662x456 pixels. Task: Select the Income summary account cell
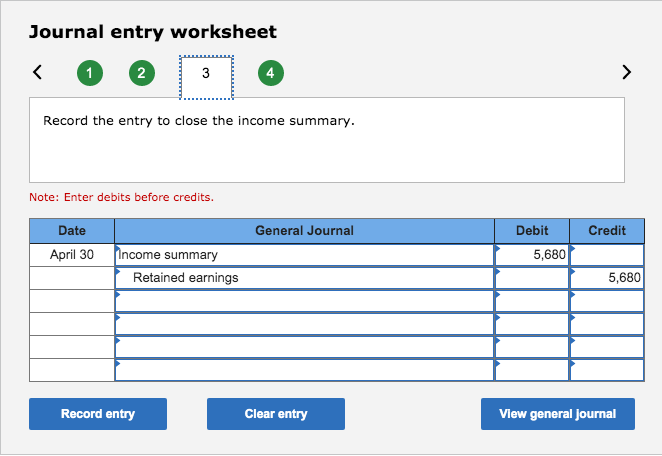[304, 255]
